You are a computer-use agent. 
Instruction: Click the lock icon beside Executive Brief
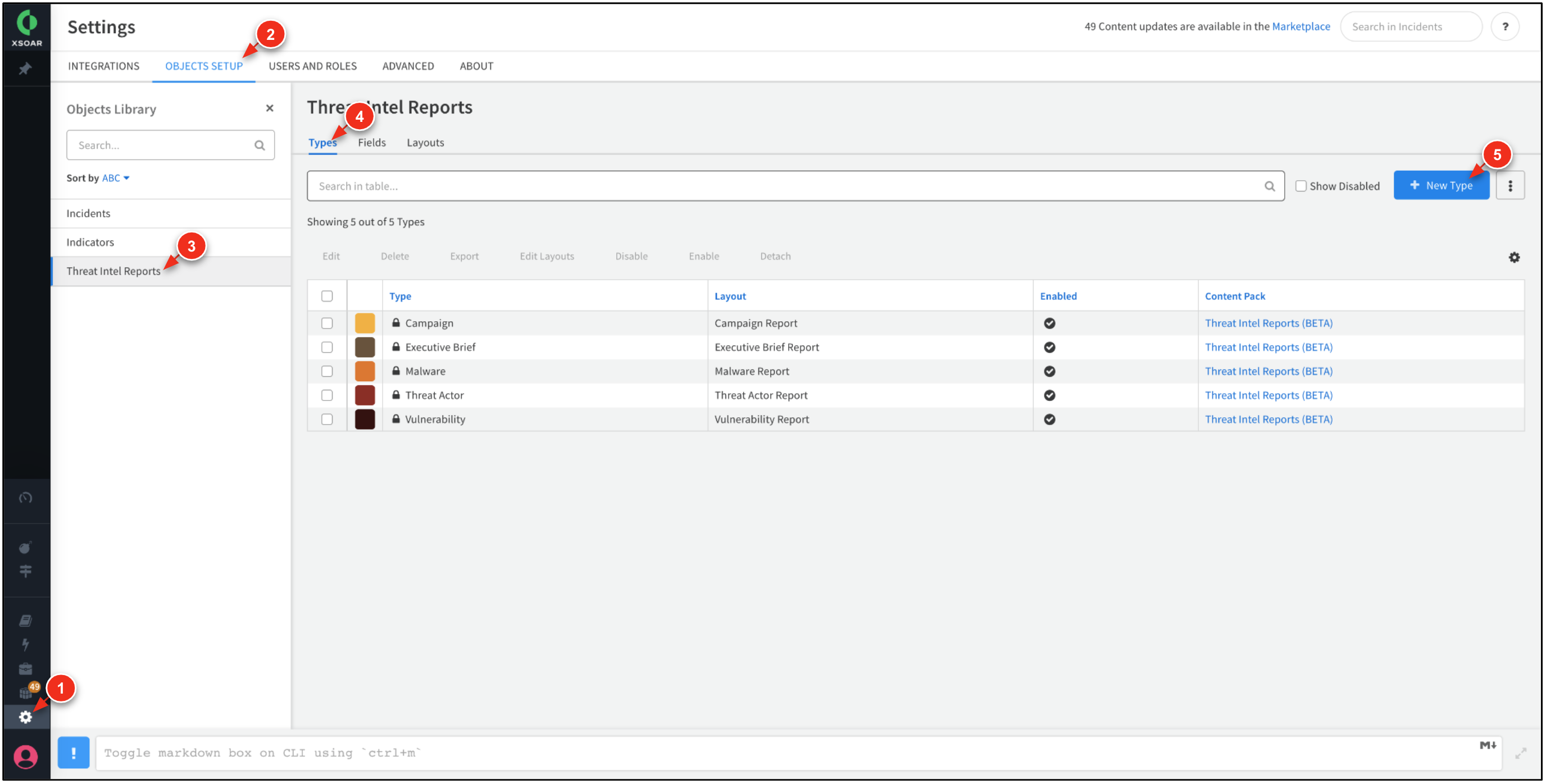pos(396,347)
